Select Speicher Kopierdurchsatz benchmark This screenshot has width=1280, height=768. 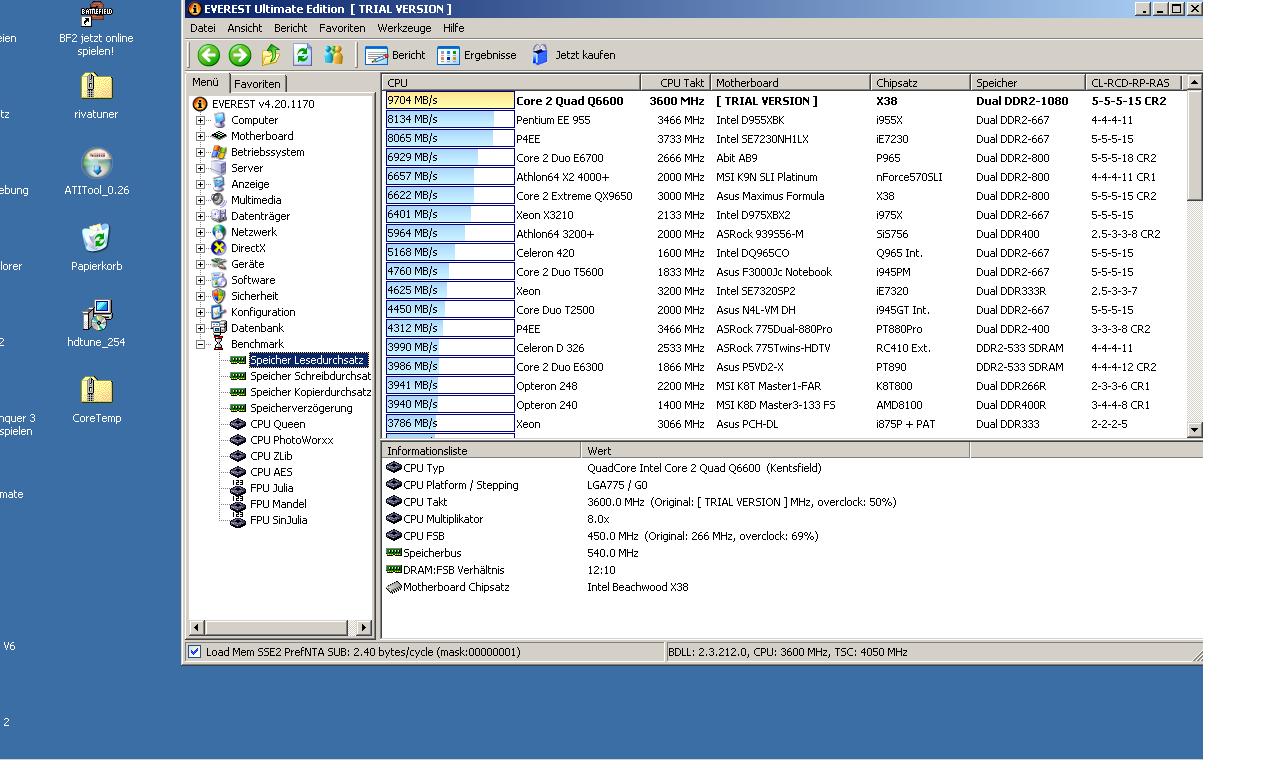tap(310, 392)
